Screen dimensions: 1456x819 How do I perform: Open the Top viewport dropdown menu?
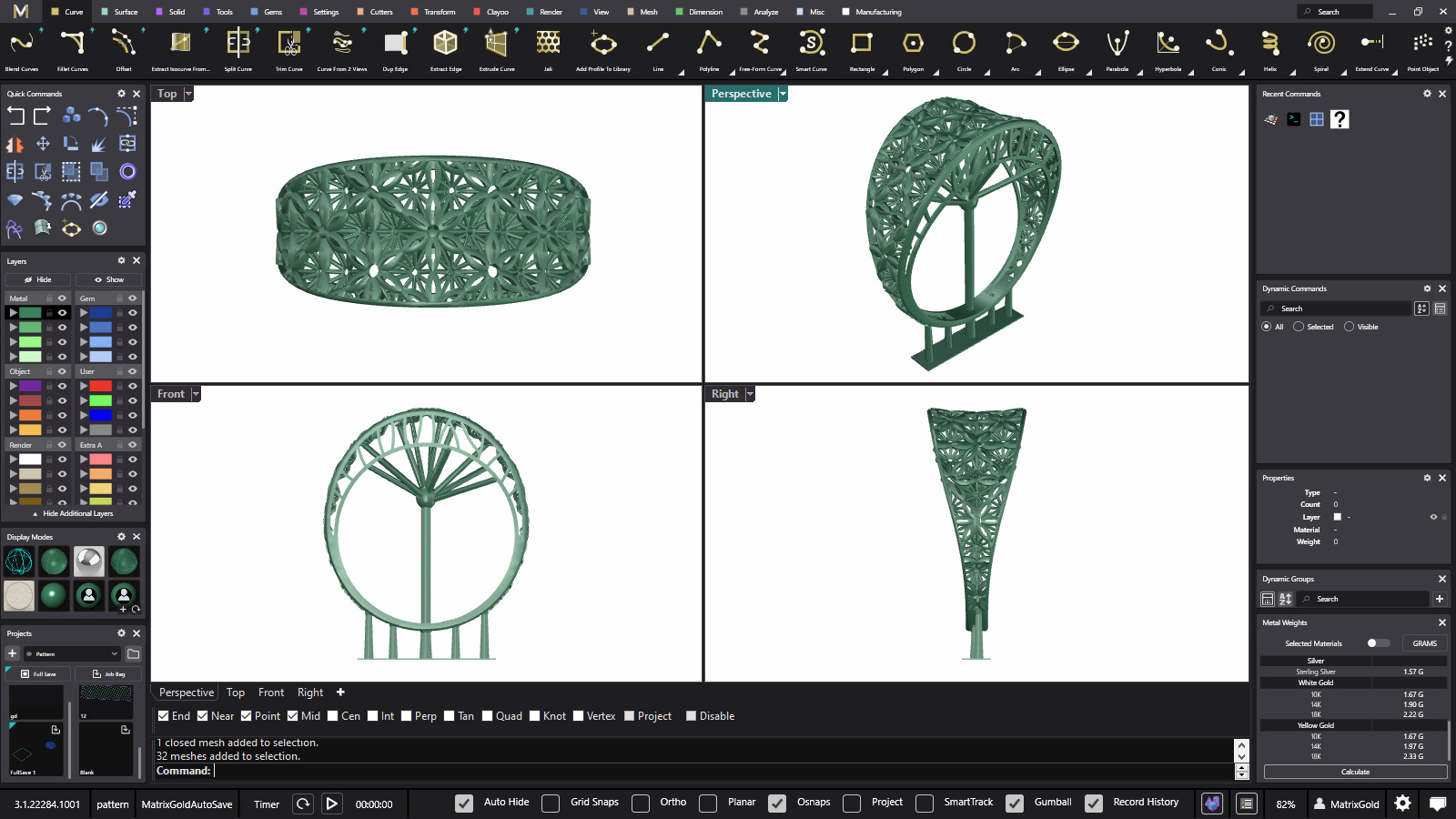pyautogui.click(x=188, y=94)
